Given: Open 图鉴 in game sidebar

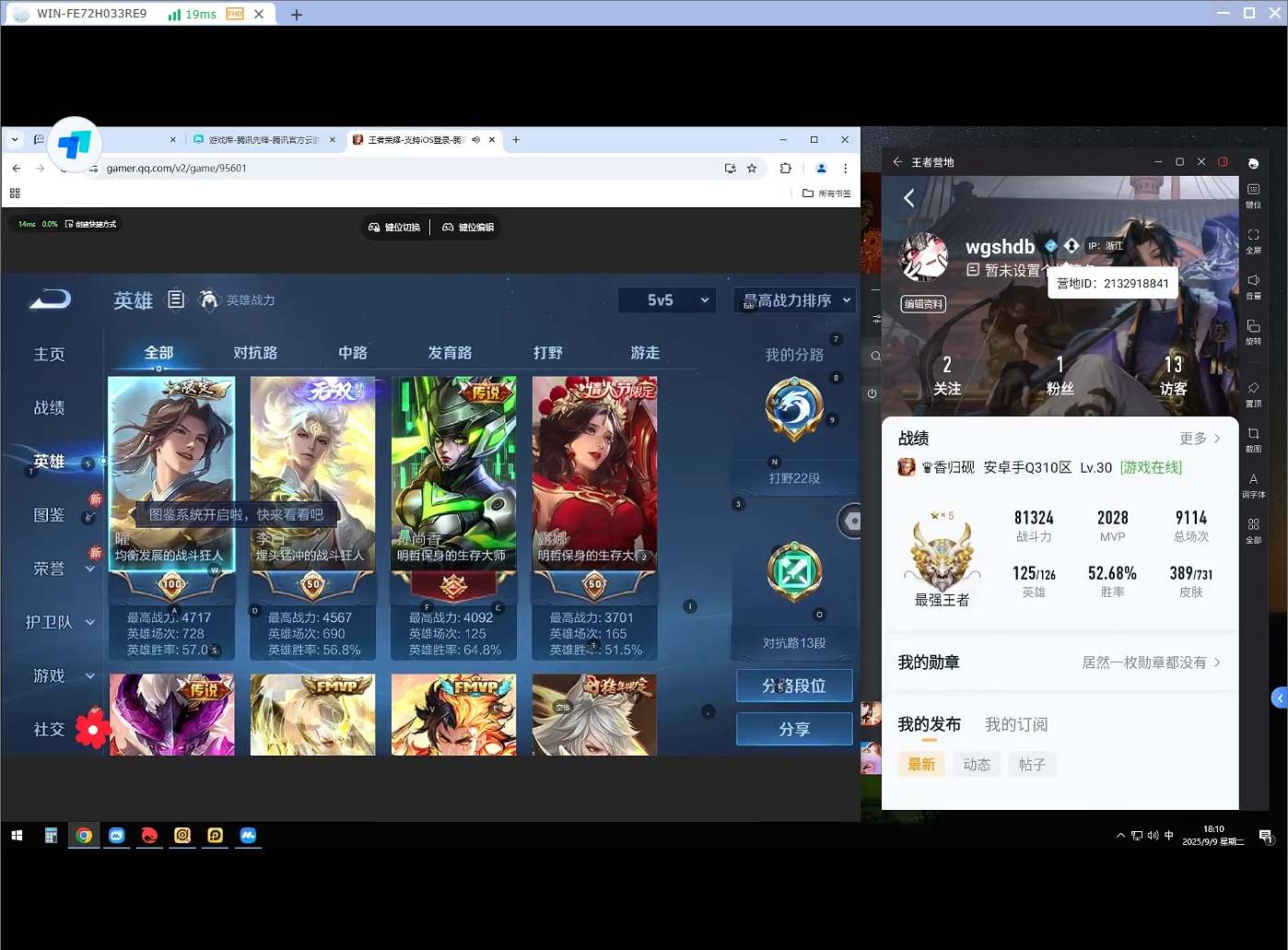Looking at the screenshot, I should pyautogui.click(x=50, y=515).
